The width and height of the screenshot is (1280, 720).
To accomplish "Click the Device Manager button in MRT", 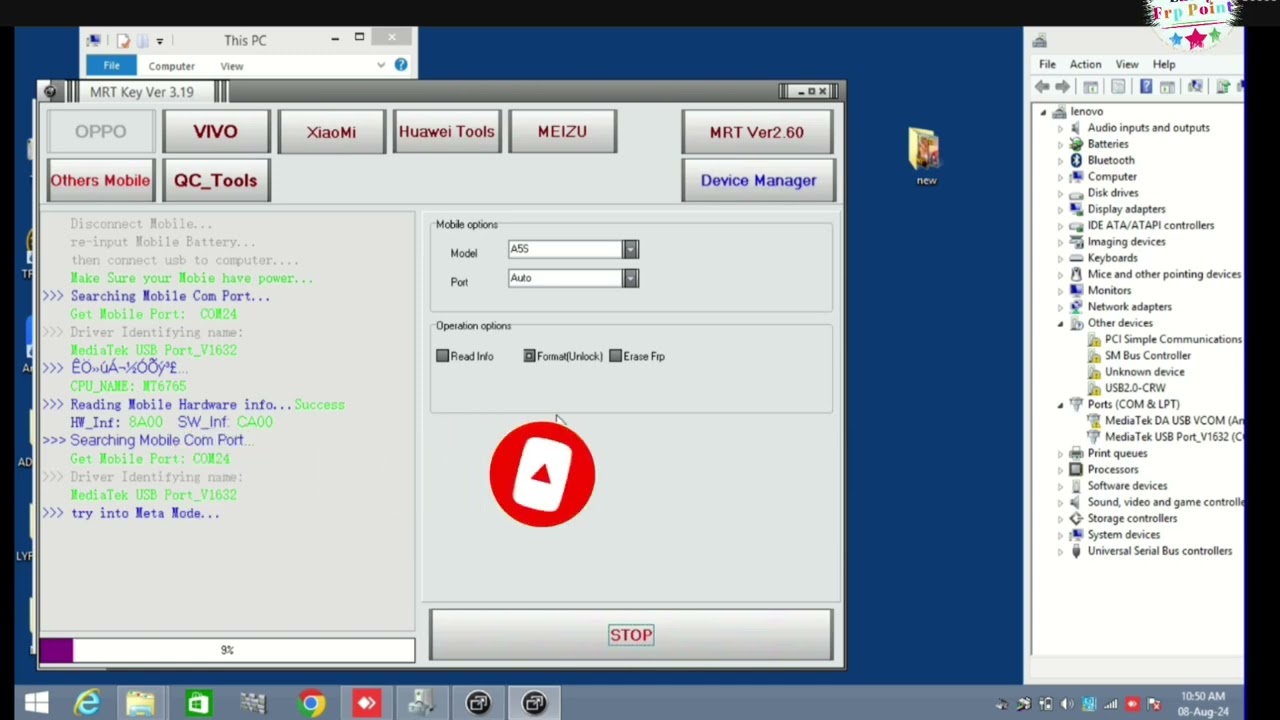I will pos(758,181).
